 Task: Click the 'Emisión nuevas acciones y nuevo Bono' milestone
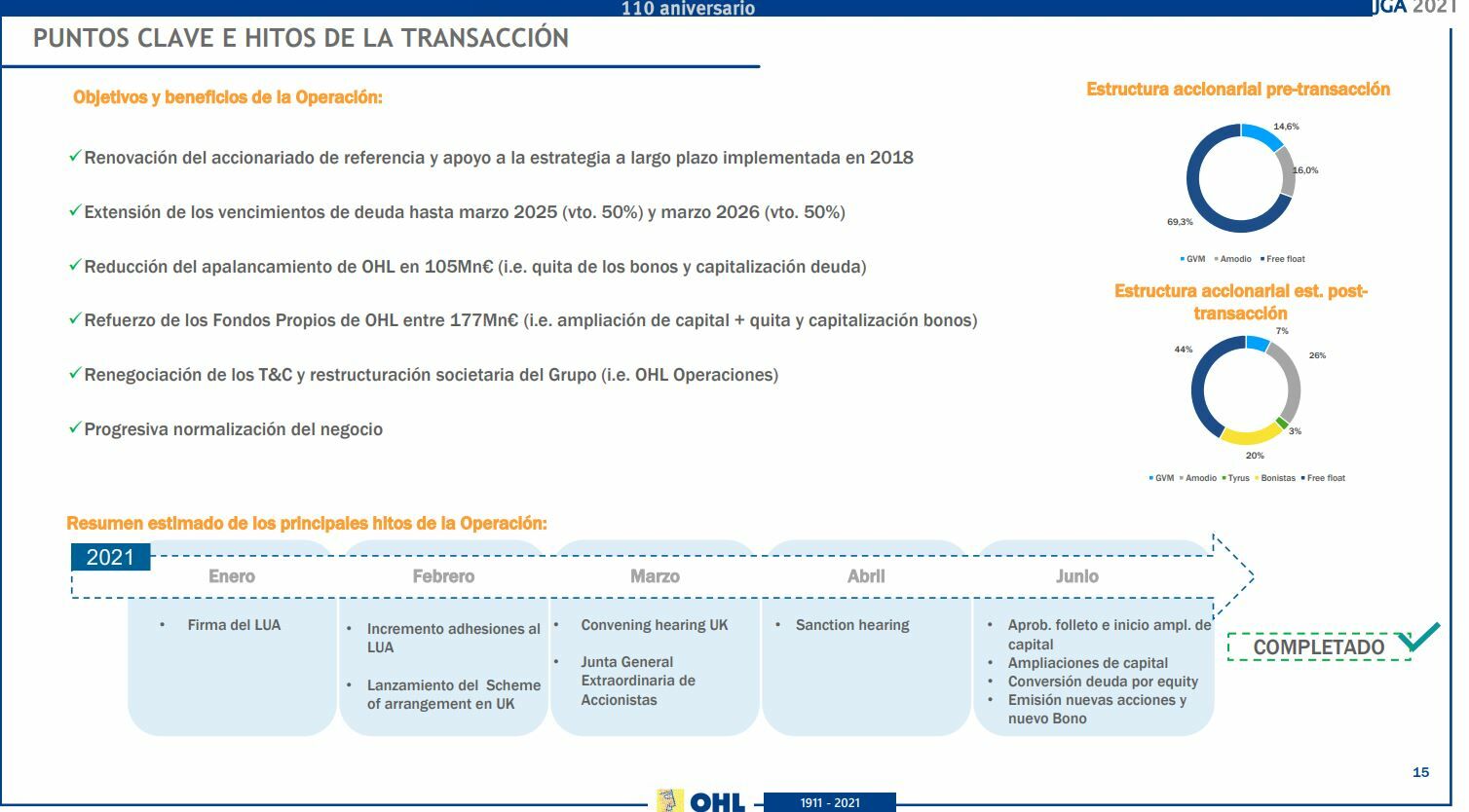1097,709
